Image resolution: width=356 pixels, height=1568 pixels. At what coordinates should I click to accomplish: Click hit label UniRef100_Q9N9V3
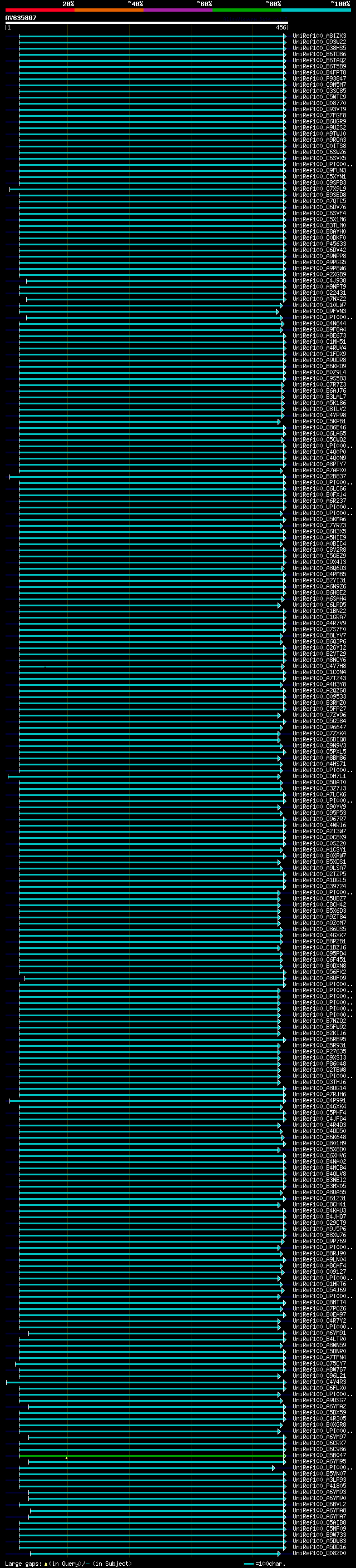(319, 746)
